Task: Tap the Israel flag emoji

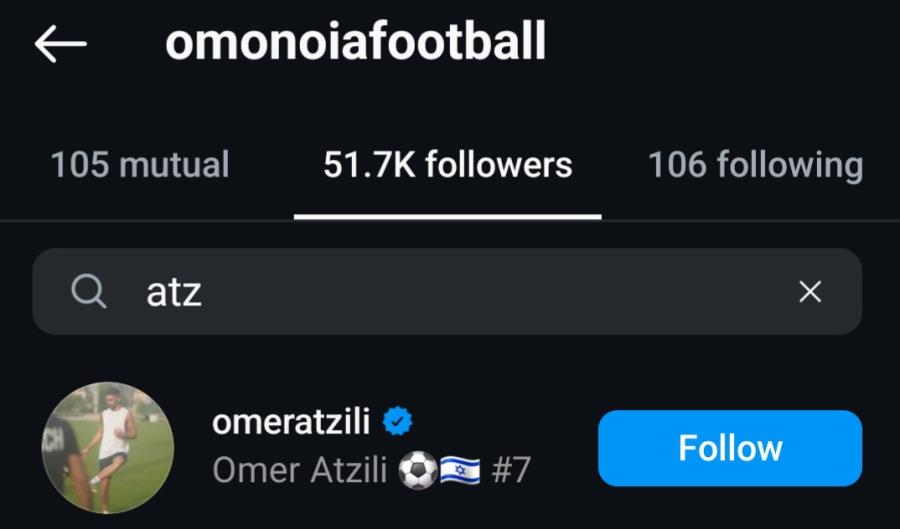Action: [460, 471]
